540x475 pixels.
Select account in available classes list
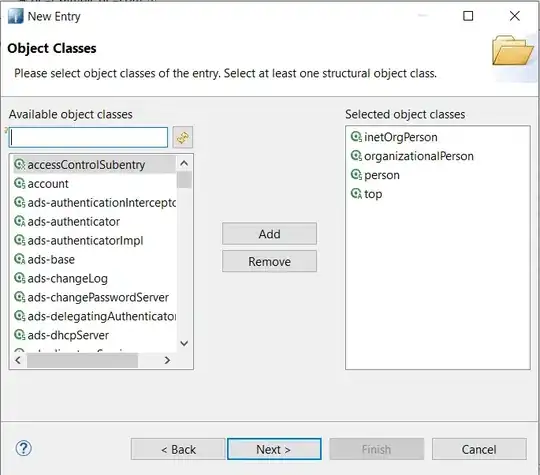point(48,184)
